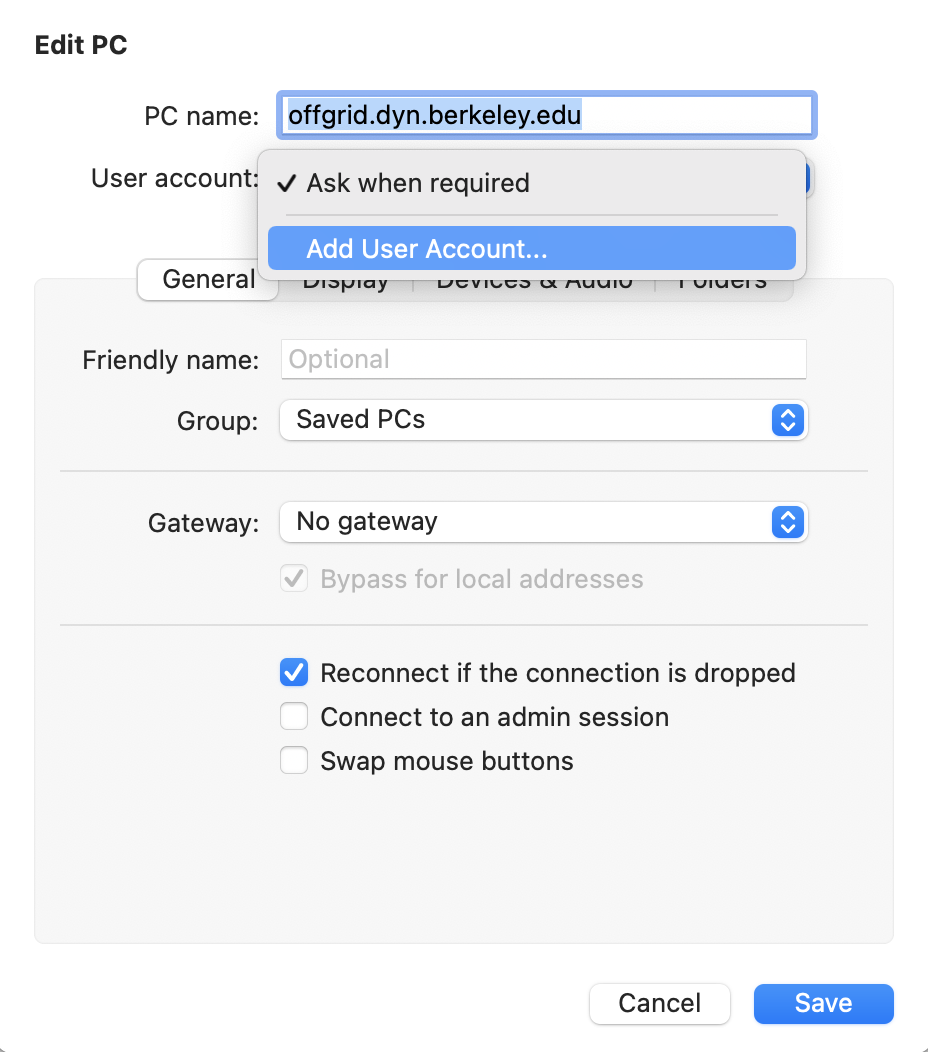928x1052 pixels.
Task: Click the Gateway popup chevron arrows icon
Action: (788, 522)
